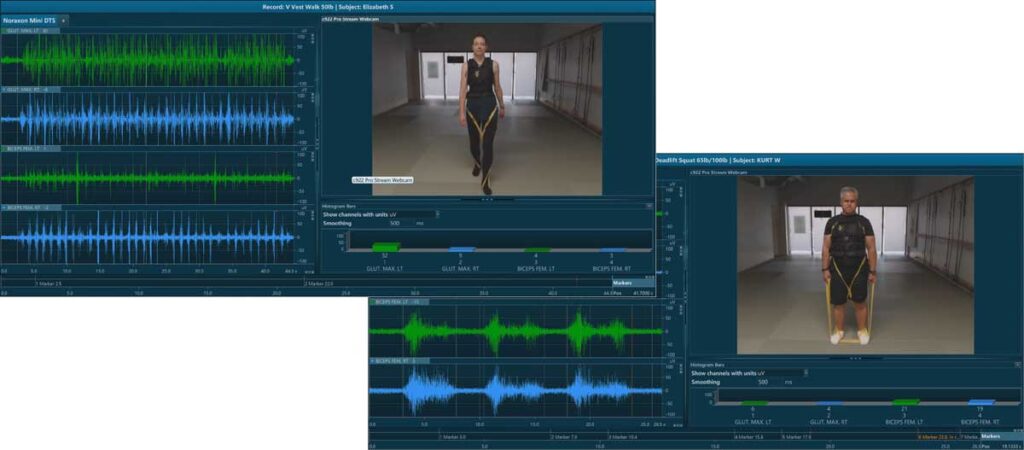Viewport: 1024px width, 450px height.
Task: Select the Noraxon Mini DTS tab
Action: 29,20
